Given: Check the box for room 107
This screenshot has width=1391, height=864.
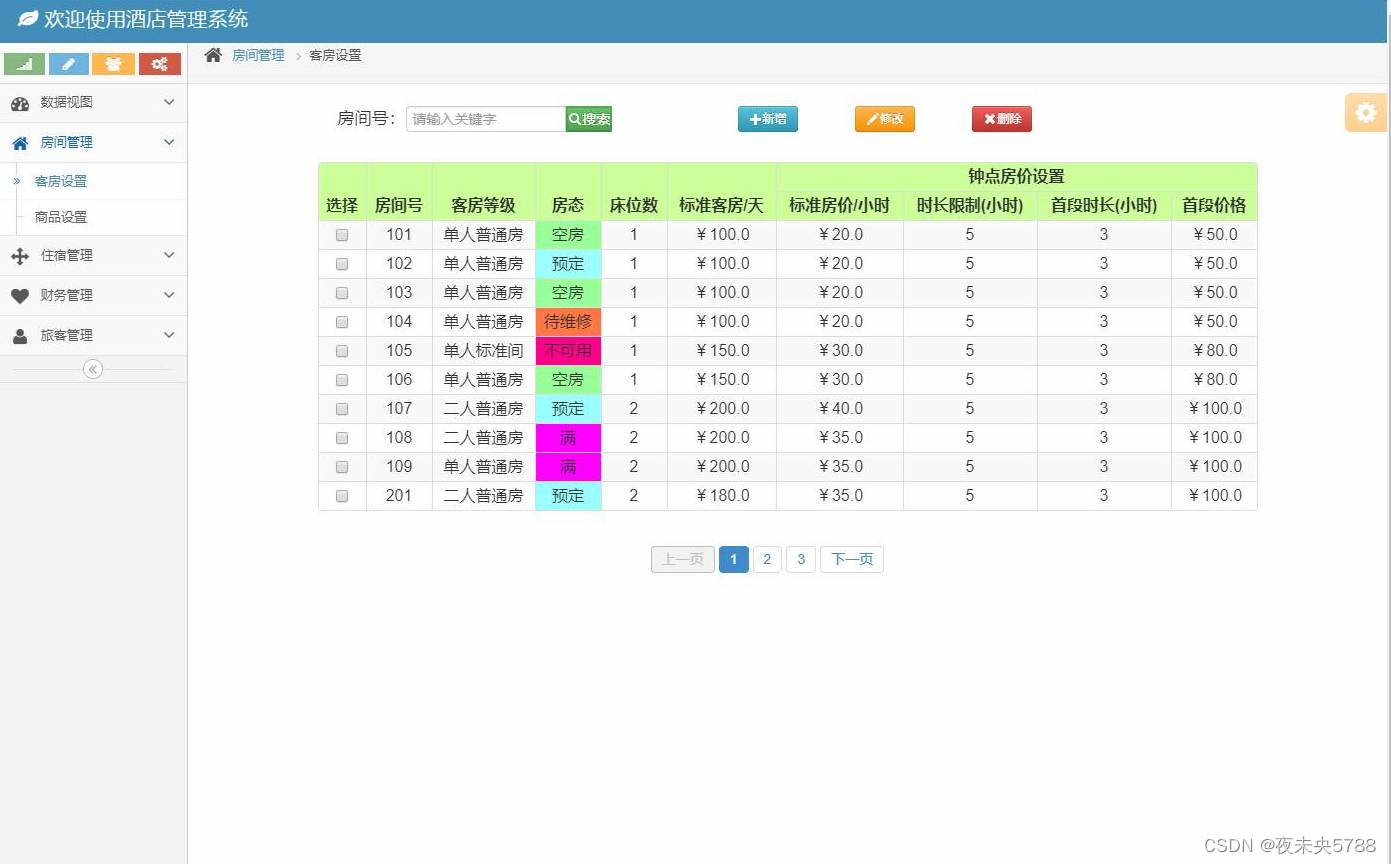Looking at the screenshot, I should (x=342, y=409).
